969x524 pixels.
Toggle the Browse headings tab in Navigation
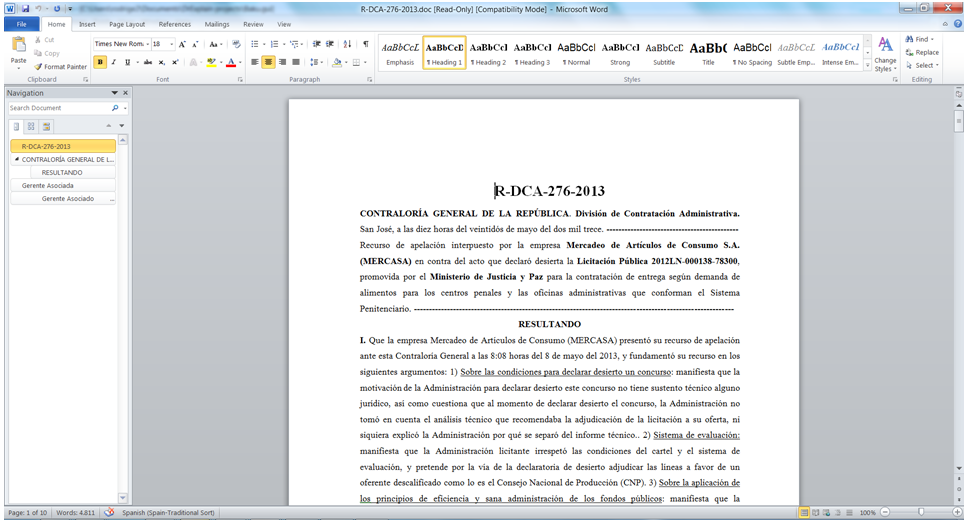click(x=17, y=127)
